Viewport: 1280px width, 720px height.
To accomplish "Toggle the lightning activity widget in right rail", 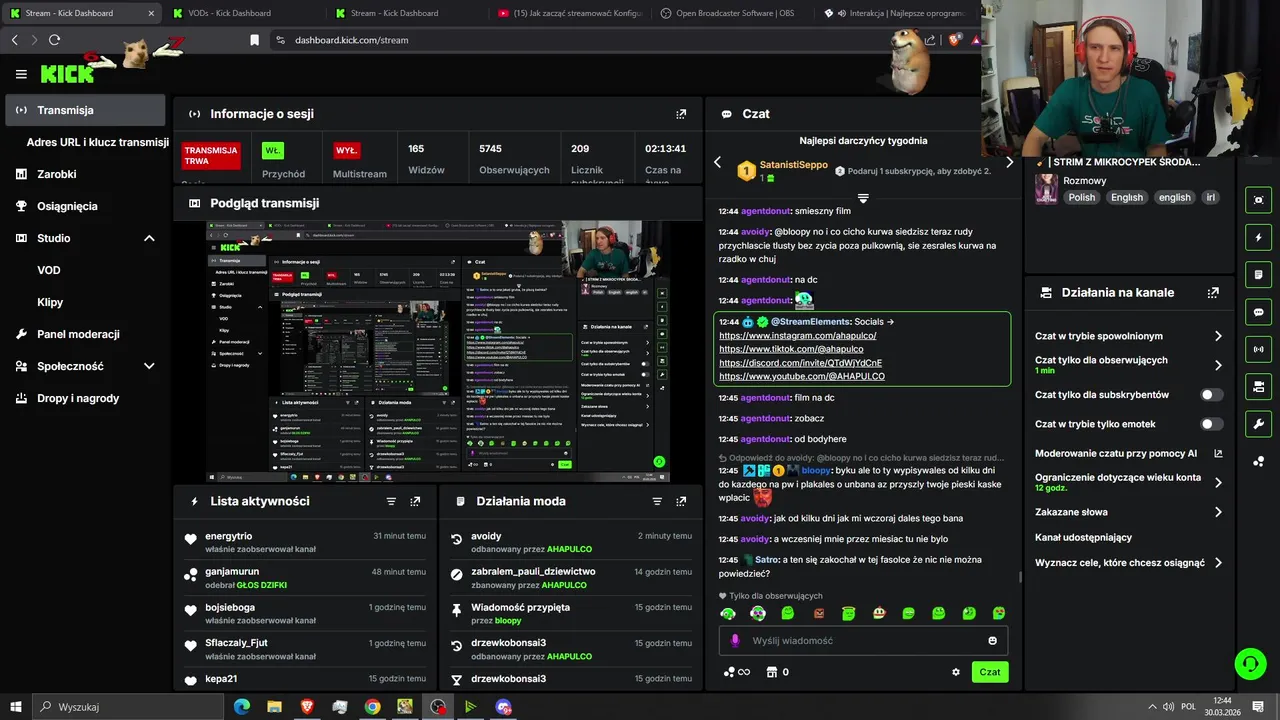I will [x=1258, y=237].
